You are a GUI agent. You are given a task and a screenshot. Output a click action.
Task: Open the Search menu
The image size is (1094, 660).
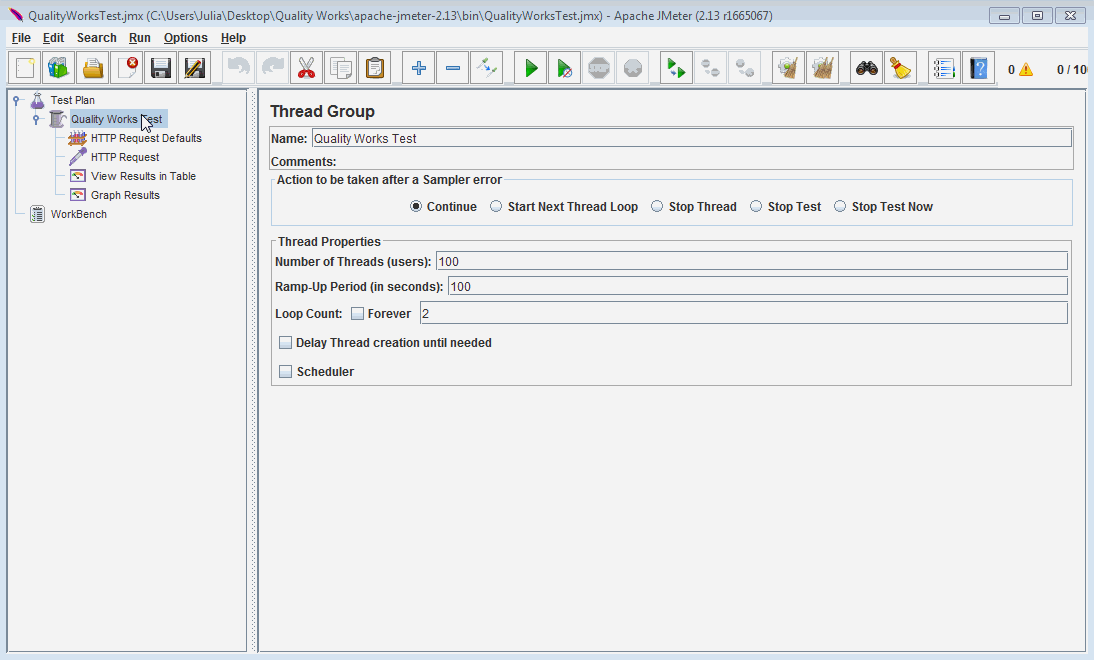tap(96, 38)
